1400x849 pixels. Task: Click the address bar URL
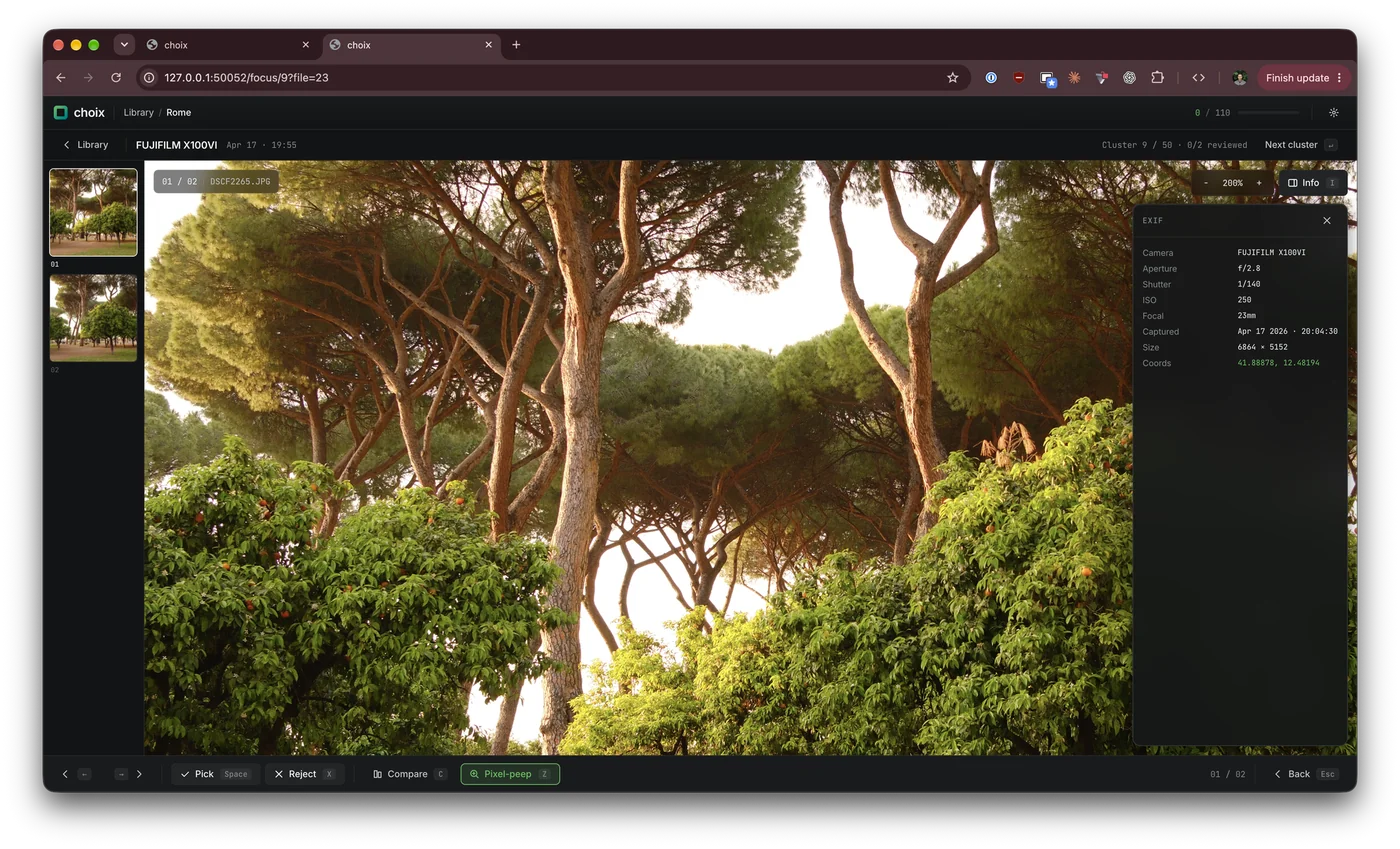click(247, 78)
